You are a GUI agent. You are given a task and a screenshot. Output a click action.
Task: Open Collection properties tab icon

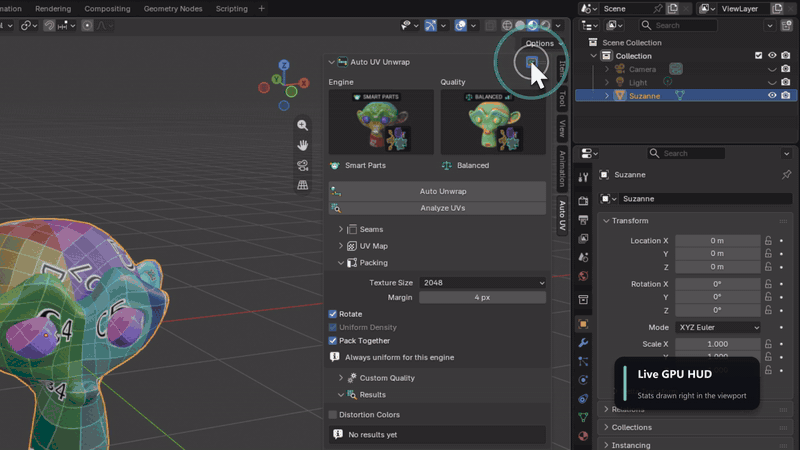[583, 299]
